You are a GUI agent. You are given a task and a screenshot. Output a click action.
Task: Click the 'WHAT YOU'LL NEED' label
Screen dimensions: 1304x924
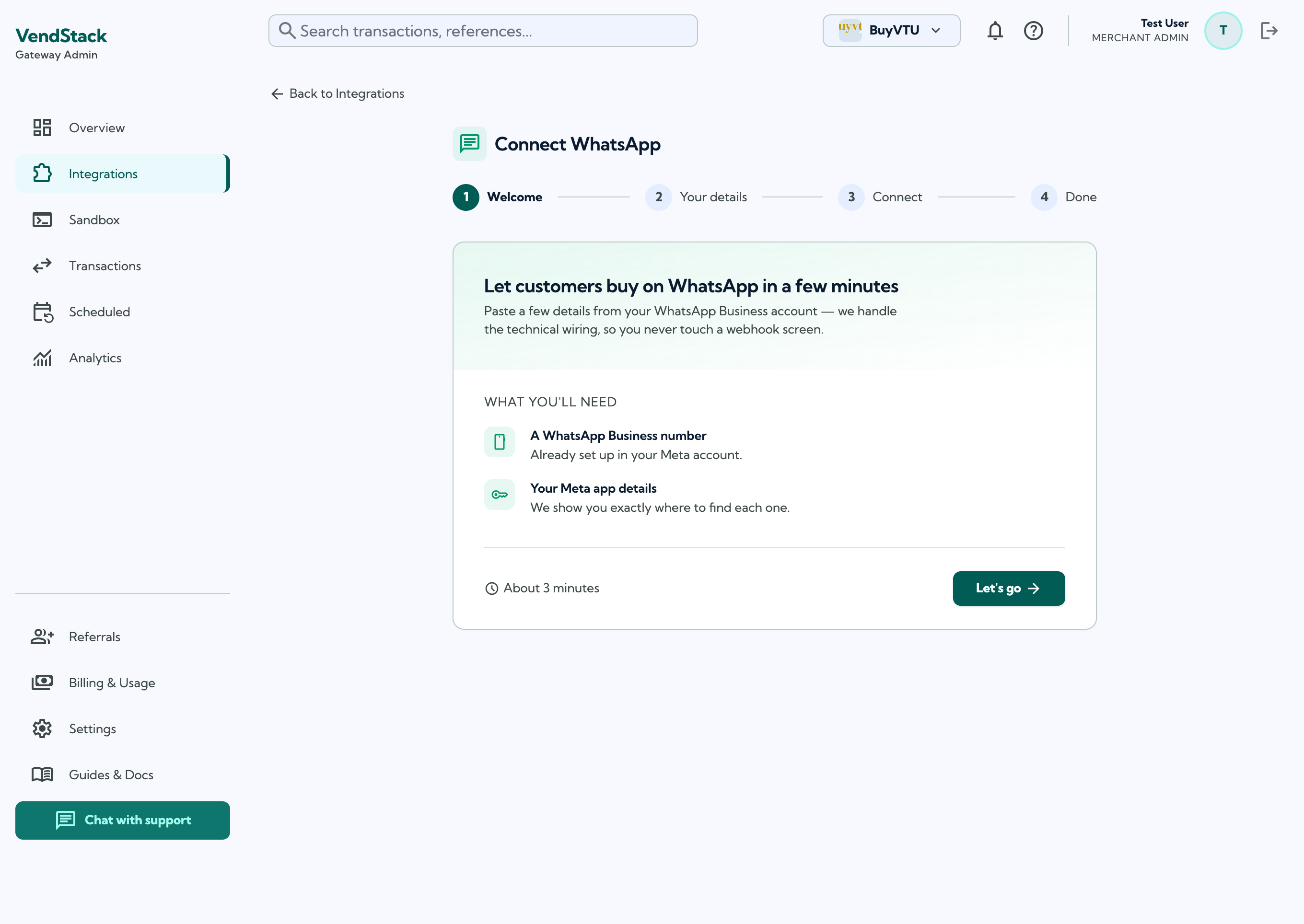coord(550,402)
